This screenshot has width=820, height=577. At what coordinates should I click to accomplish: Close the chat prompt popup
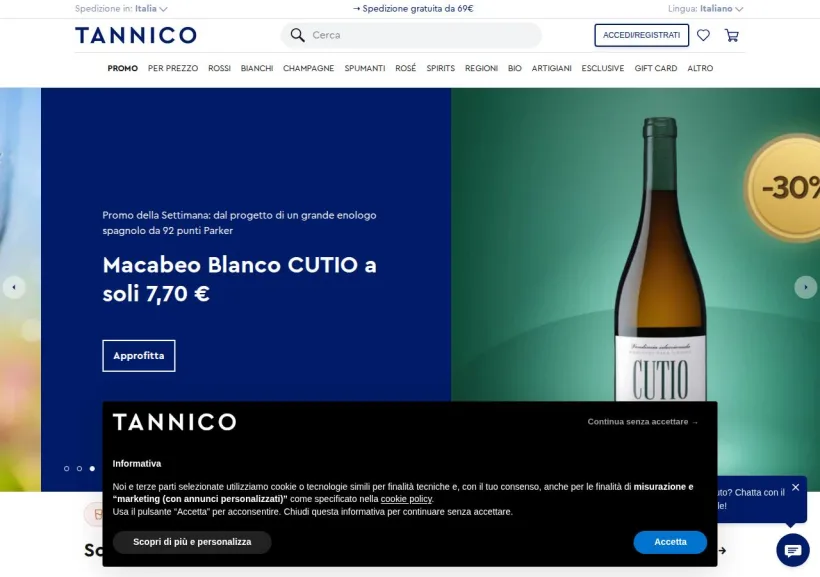click(x=795, y=487)
